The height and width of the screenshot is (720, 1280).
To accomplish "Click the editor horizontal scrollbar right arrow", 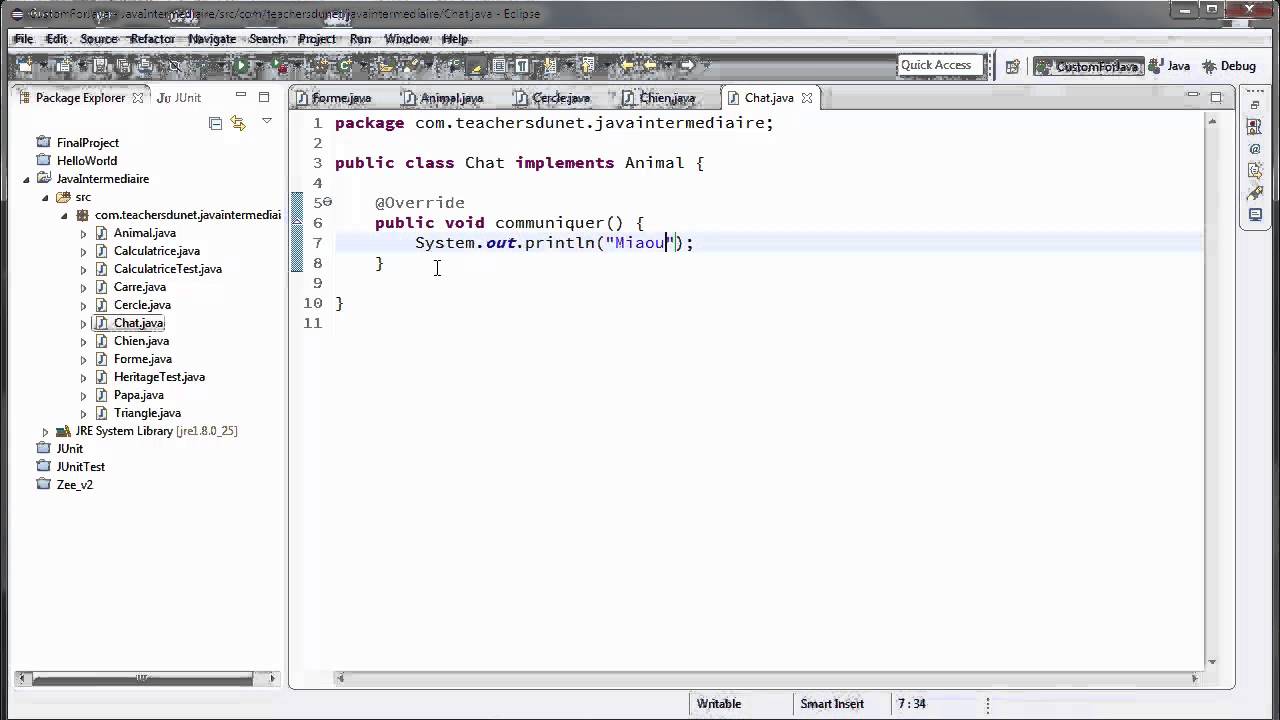I will click(x=1194, y=678).
